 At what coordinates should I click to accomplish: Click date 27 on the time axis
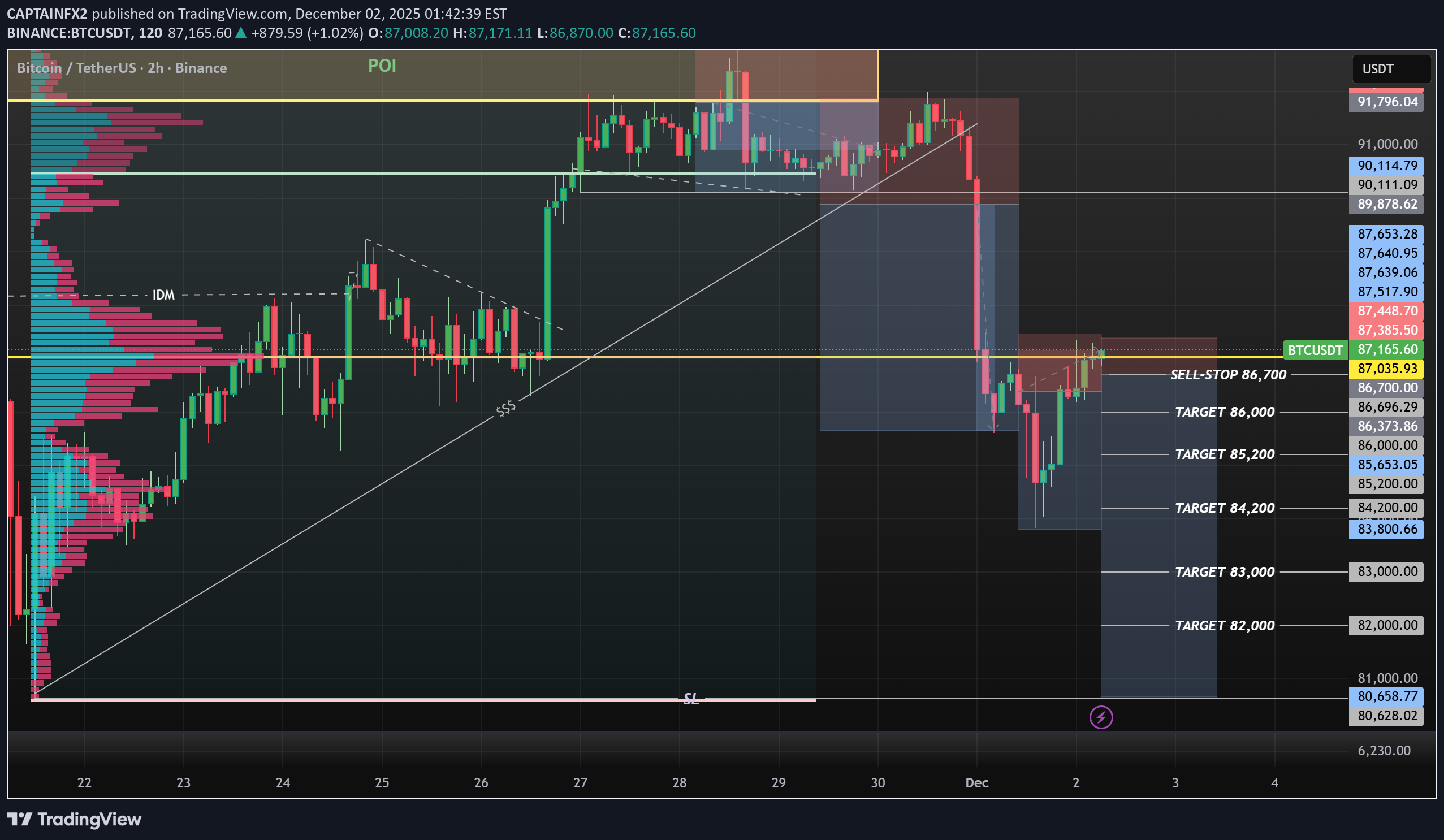580,783
